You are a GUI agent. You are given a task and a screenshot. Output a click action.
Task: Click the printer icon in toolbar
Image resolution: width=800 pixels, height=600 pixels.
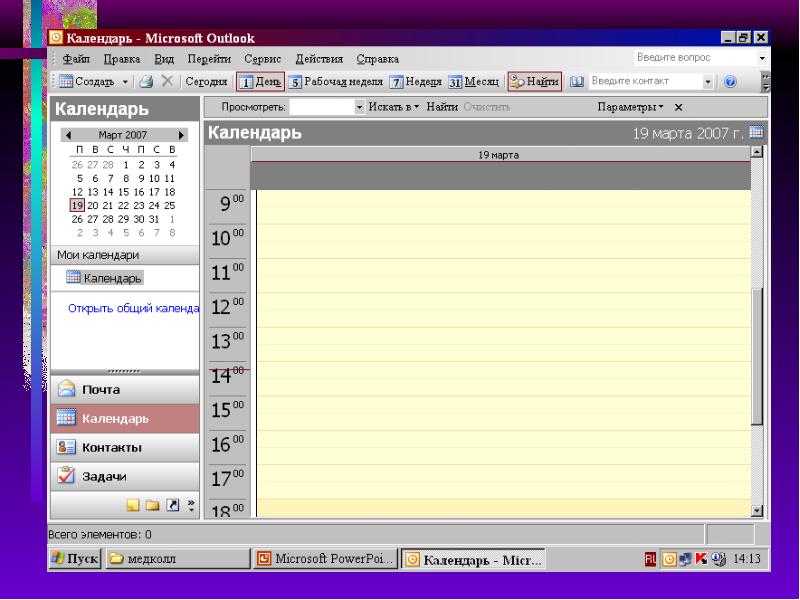pyautogui.click(x=147, y=81)
